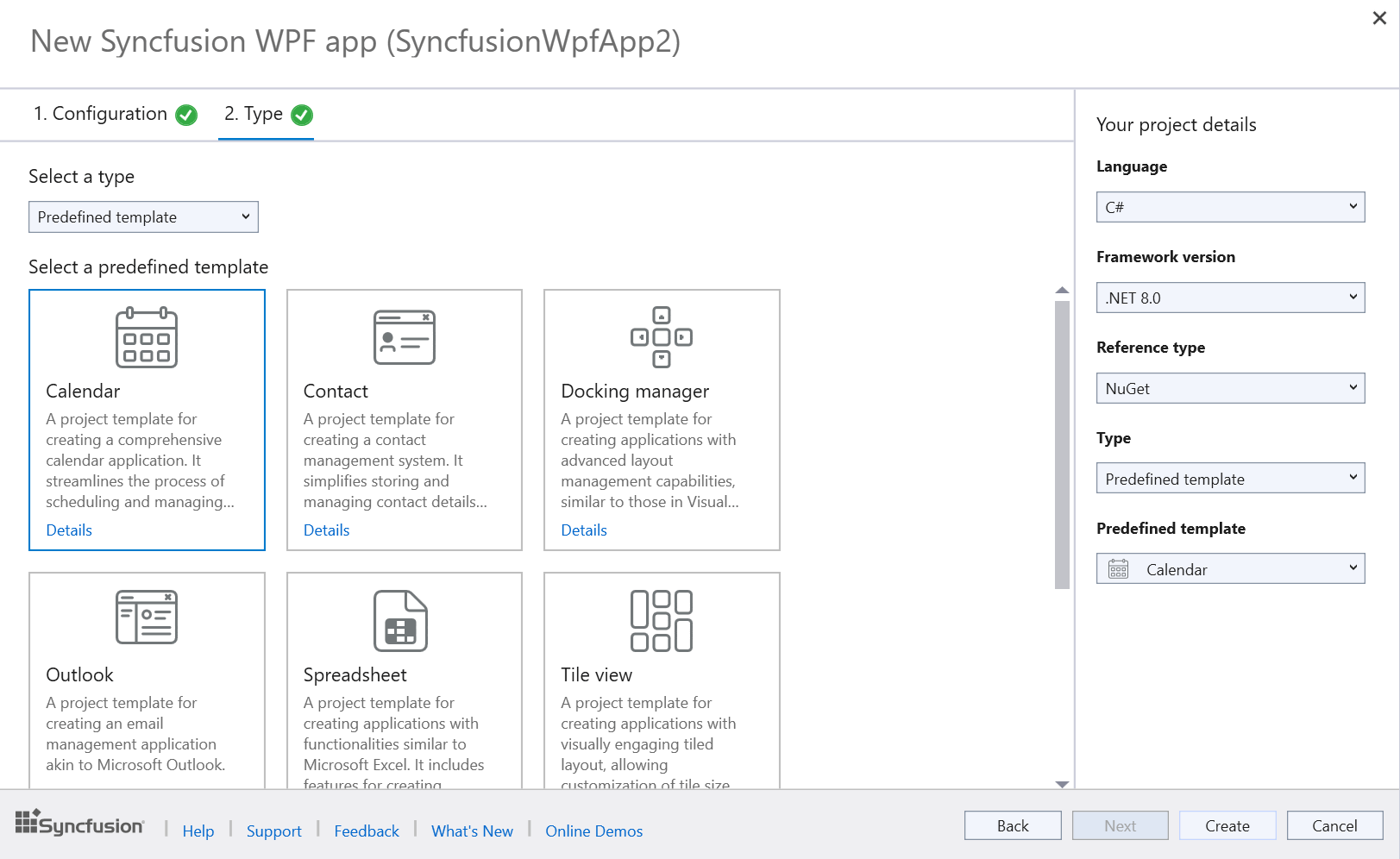Switch to the 2. Type tab
This screenshot has width=1400, height=859.
tap(267, 114)
